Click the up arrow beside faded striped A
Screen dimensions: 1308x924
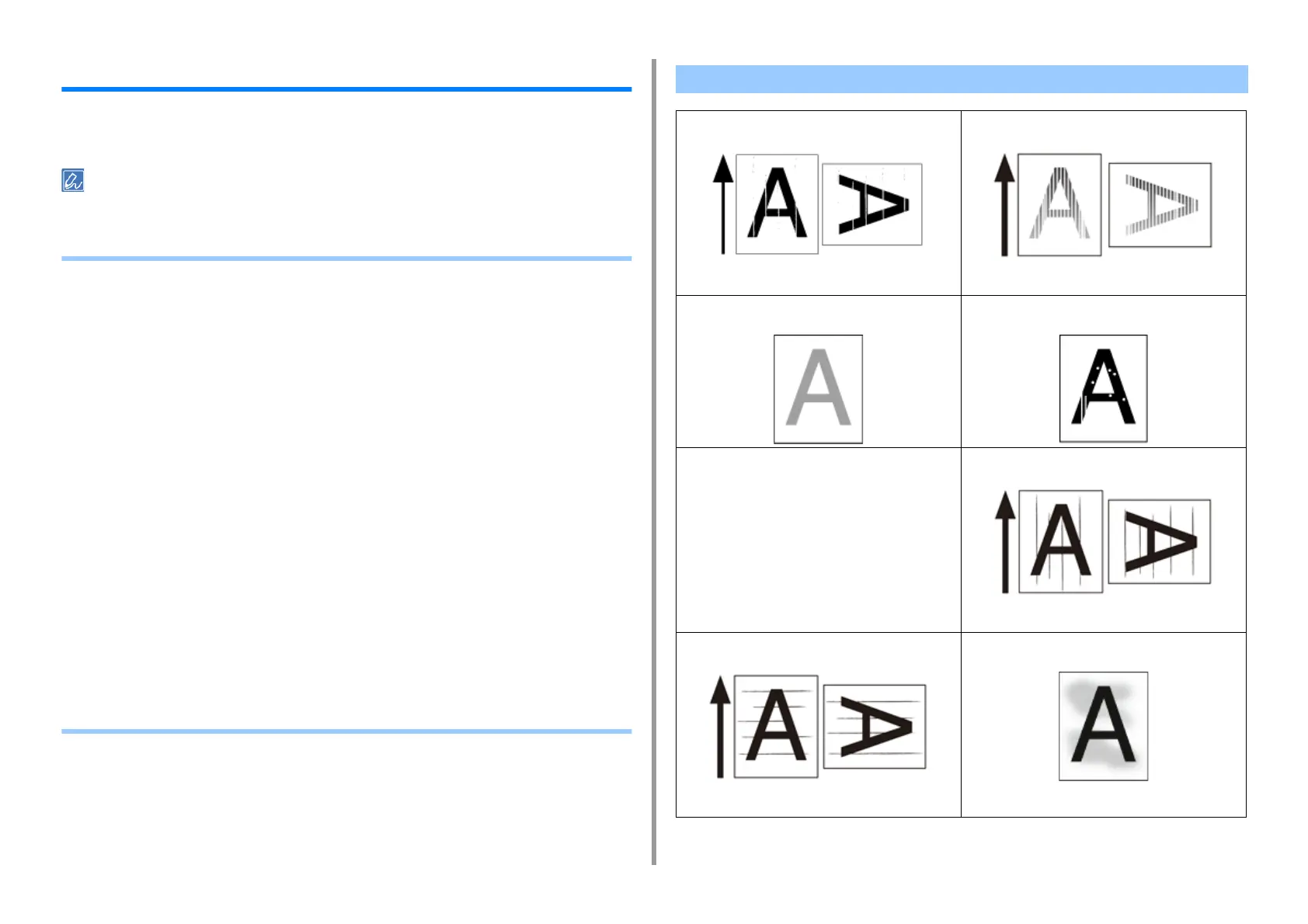coord(1004,205)
